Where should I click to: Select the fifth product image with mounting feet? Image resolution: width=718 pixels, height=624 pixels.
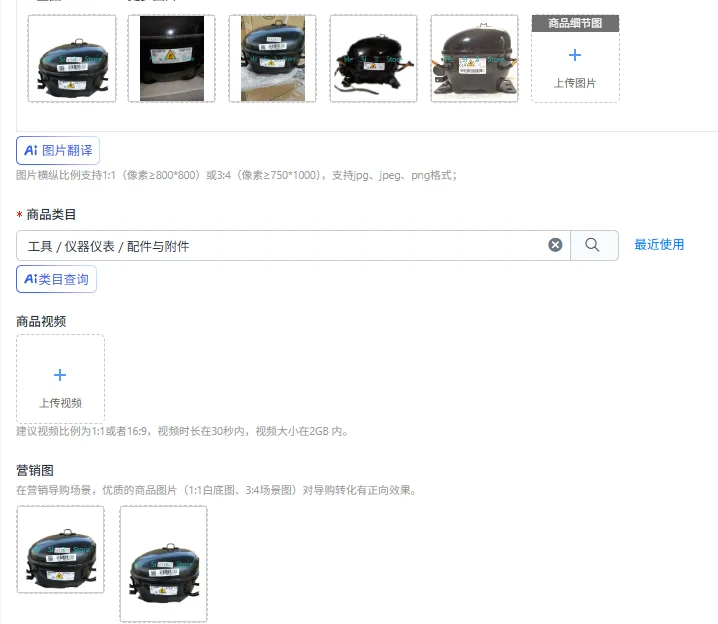point(474,59)
